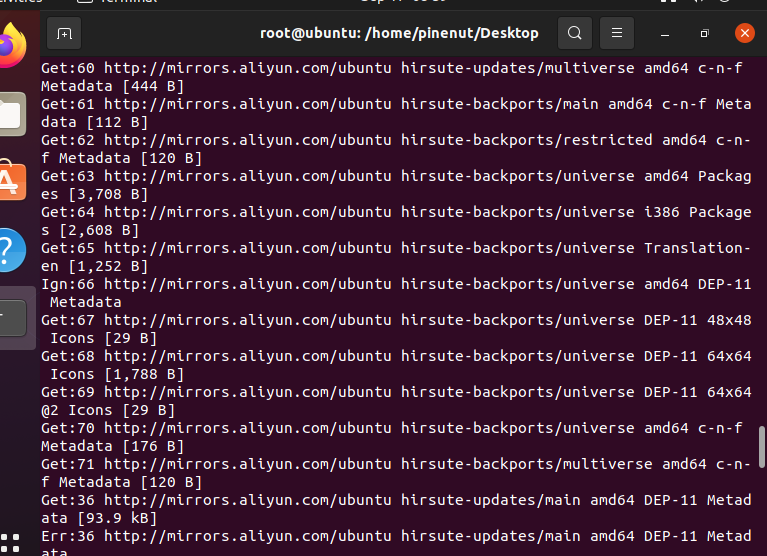
Task: Click the Icons [1,788 B] text
Action: (117, 375)
